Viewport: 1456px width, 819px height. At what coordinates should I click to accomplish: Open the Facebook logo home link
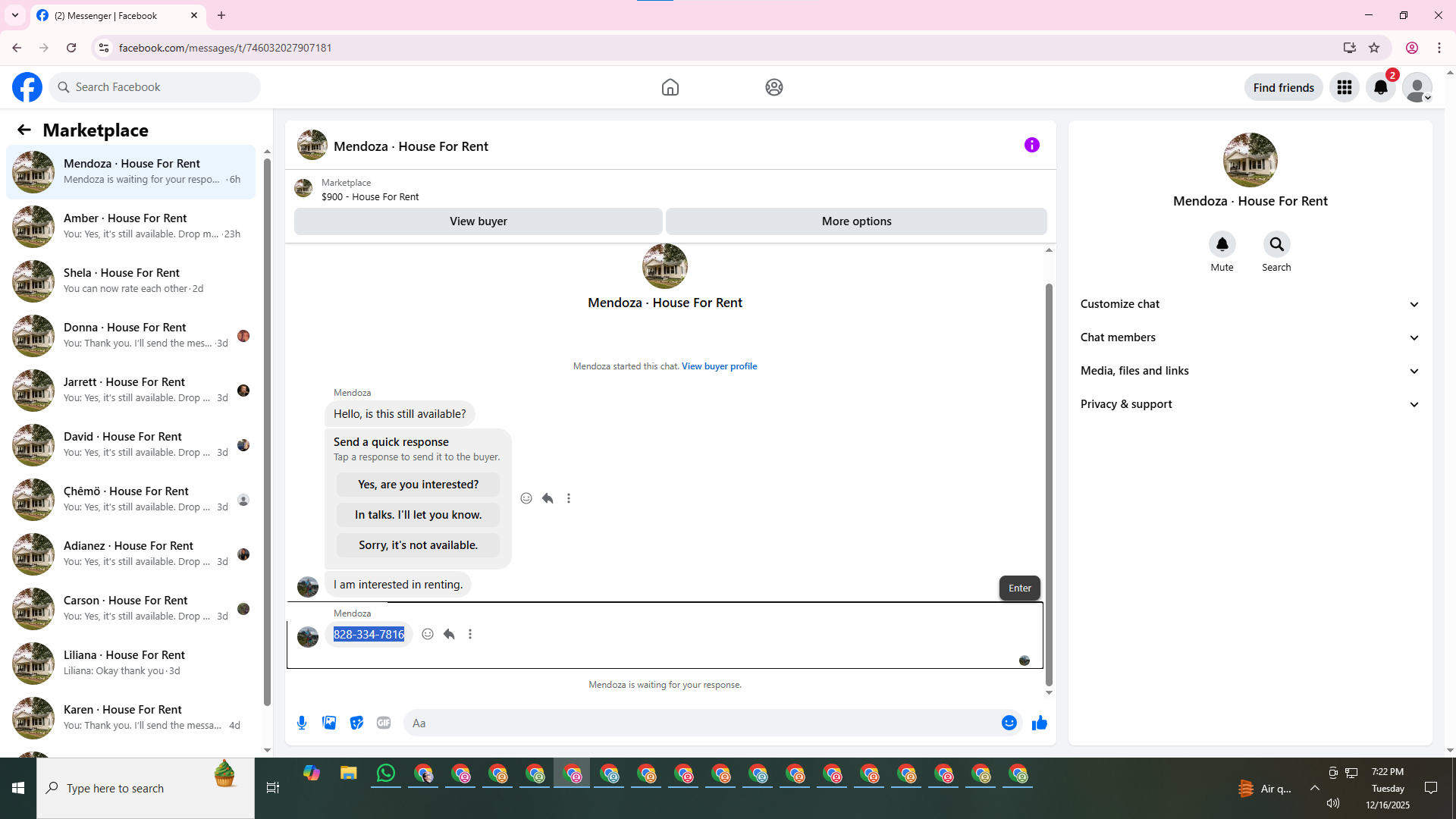[x=27, y=87]
